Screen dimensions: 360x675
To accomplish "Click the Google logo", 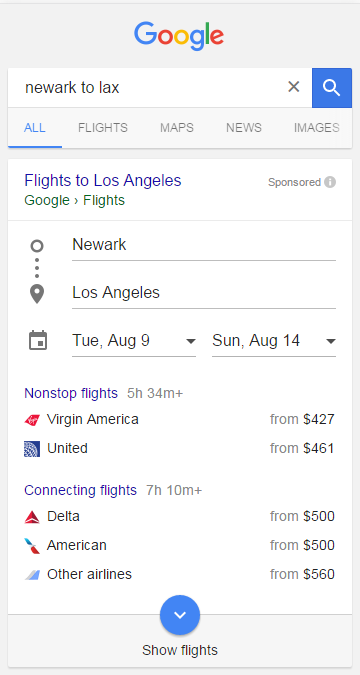I will pyautogui.click(x=179, y=36).
